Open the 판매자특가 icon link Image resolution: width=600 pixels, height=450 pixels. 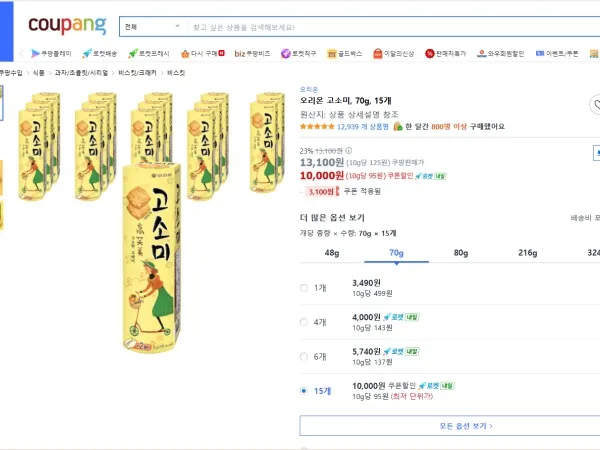[x=429, y=53]
